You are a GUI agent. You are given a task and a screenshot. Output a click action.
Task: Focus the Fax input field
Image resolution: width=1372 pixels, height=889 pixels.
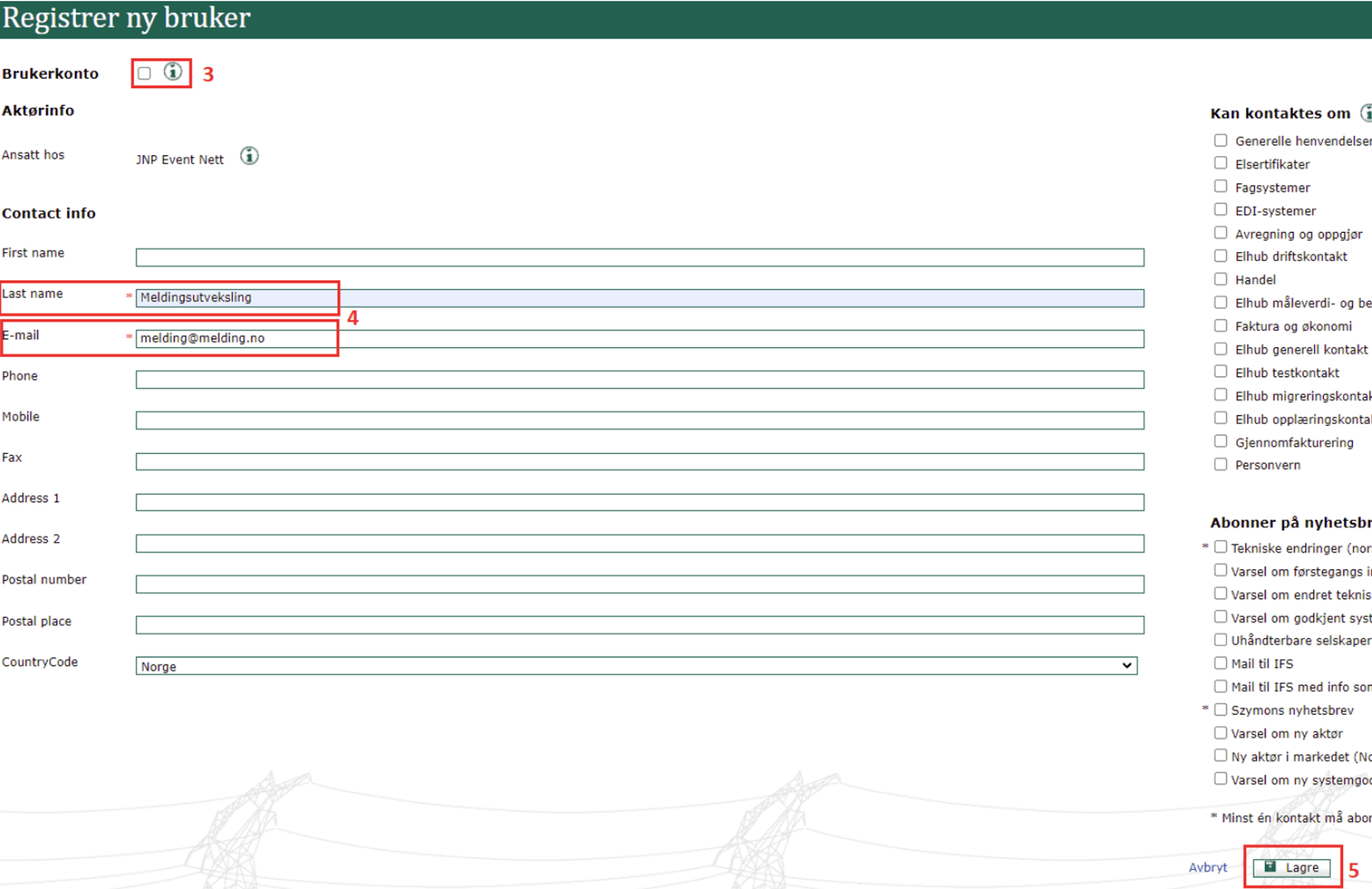(640, 461)
